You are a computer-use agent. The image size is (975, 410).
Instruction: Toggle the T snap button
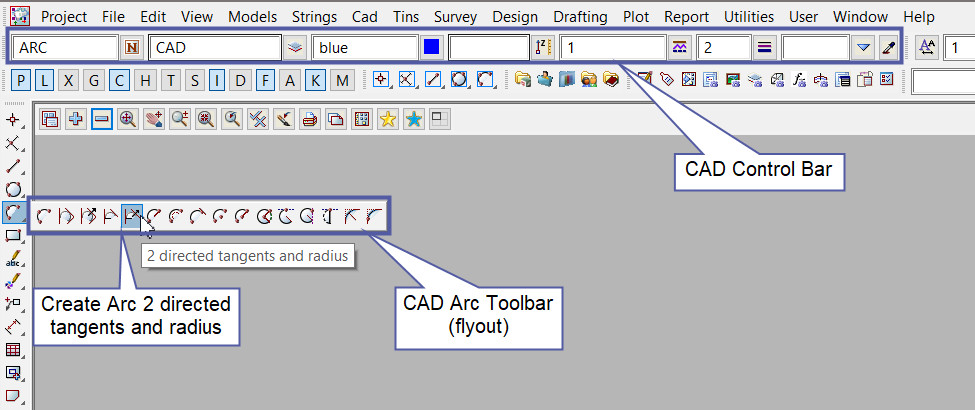point(170,80)
